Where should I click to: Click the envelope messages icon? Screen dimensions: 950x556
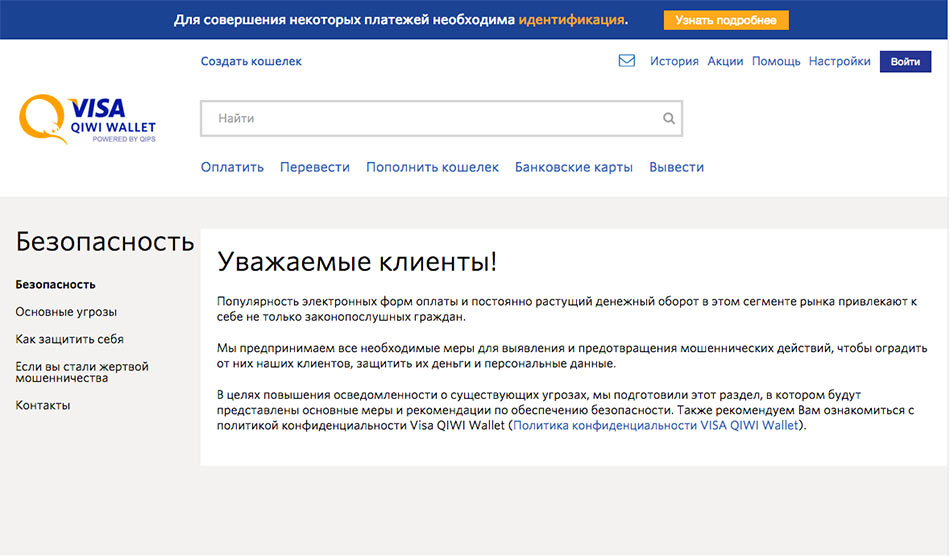627,61
